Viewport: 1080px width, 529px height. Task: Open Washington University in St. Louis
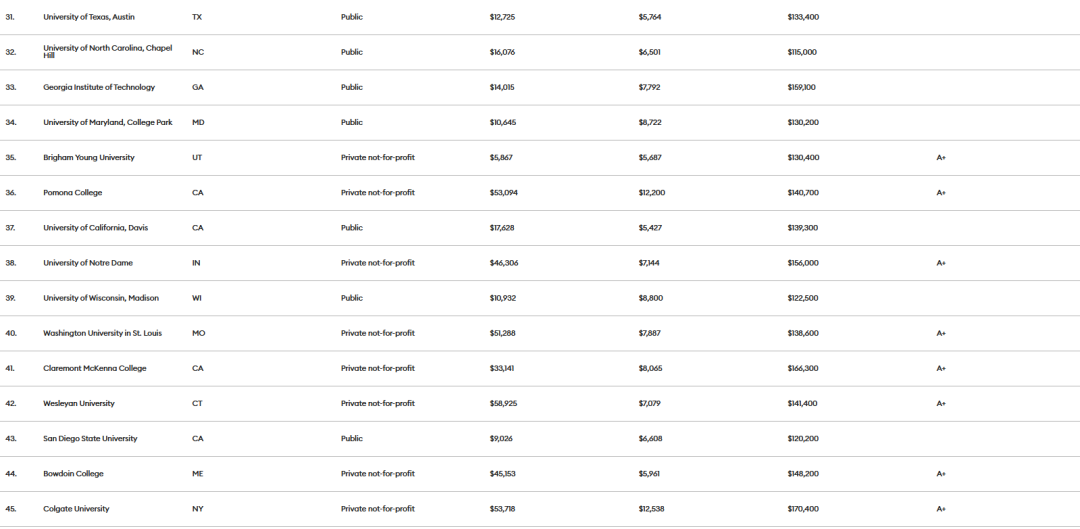[x=103, y=333]
